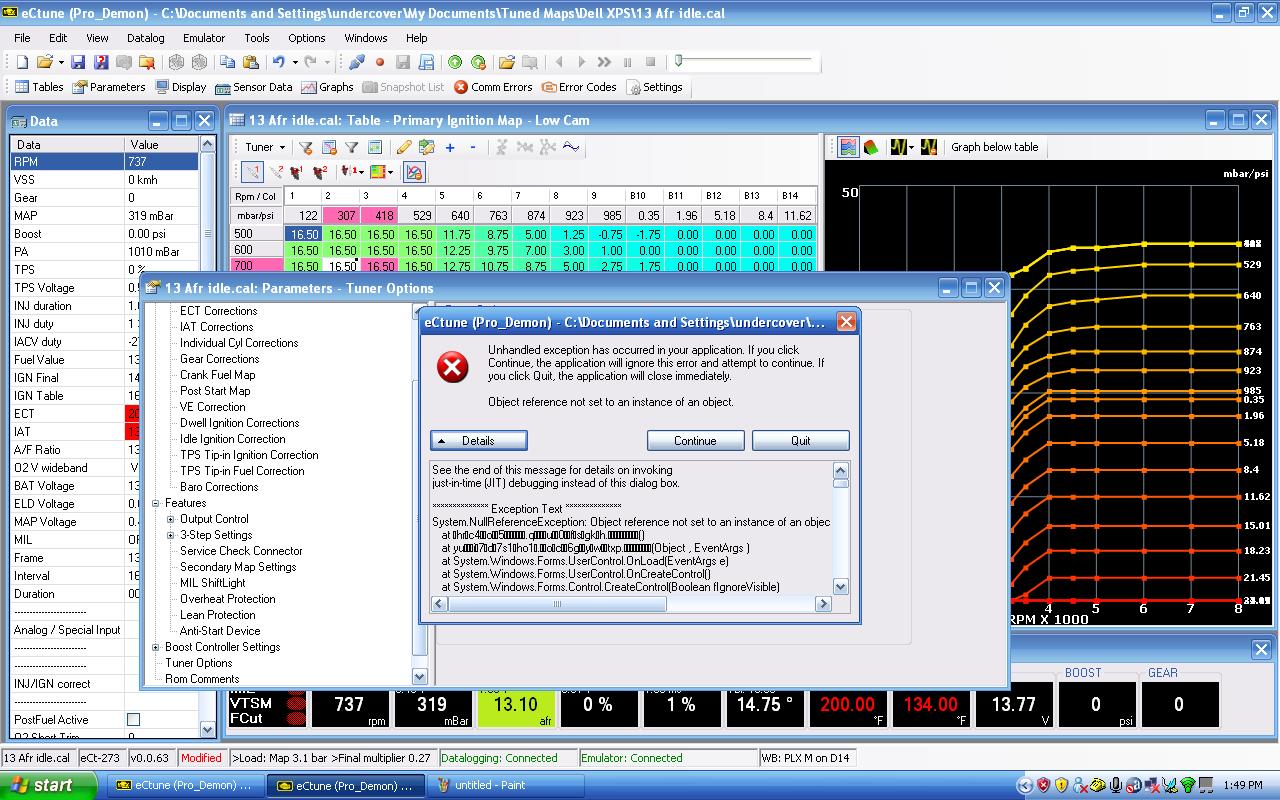Select Rom Comments in parameters tree
The height and width of the screenshot is (800, 1280).
203,679
